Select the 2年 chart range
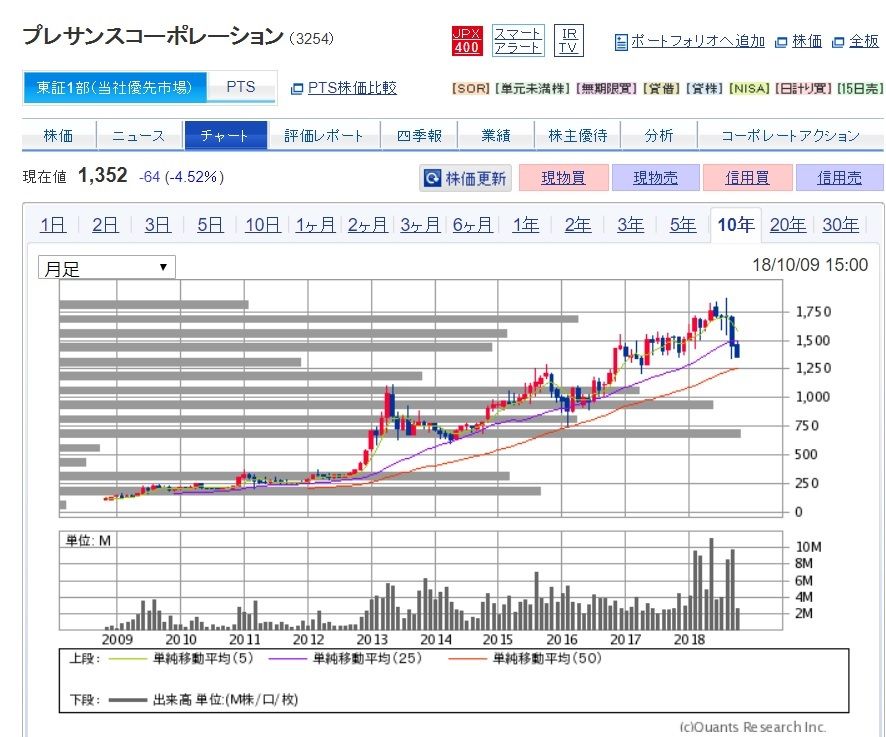 point(578,225)
